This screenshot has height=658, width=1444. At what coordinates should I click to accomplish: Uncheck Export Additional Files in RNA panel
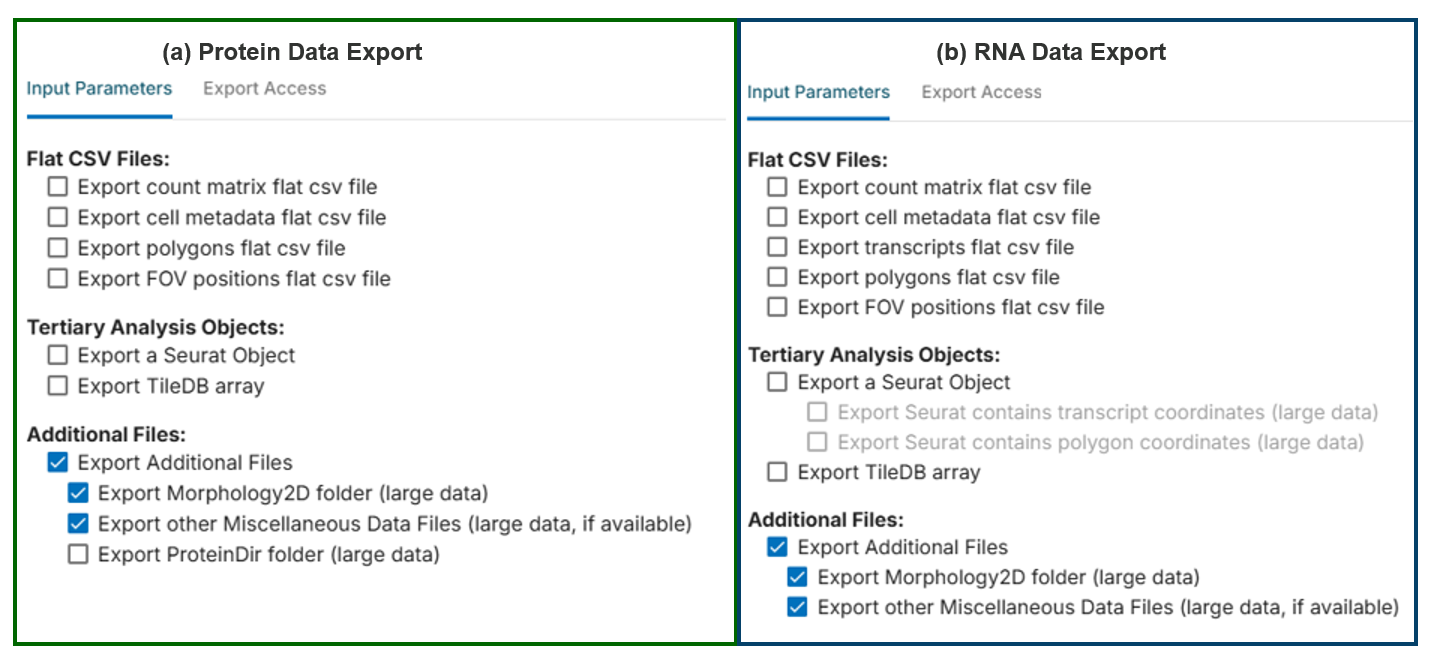coord(777,547)
